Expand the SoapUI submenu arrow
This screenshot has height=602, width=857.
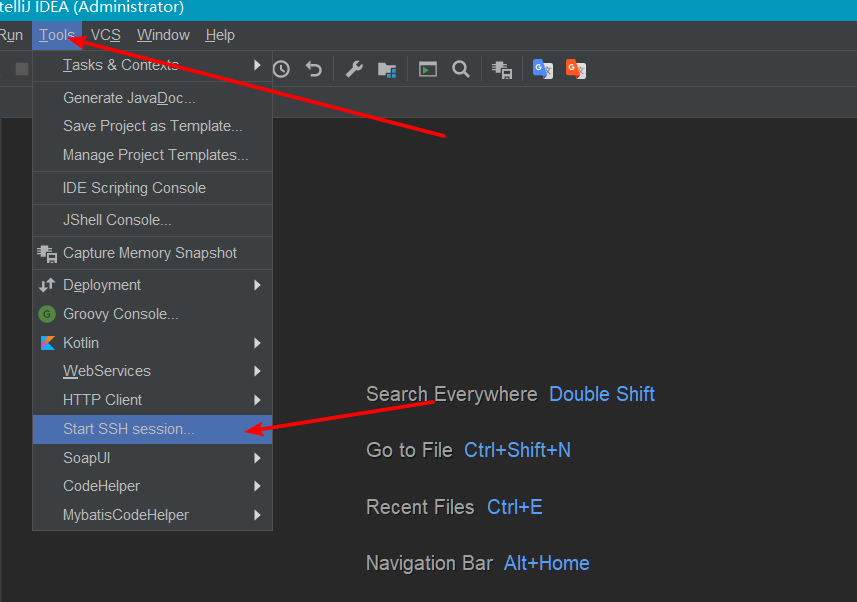[x=257, y=458]
